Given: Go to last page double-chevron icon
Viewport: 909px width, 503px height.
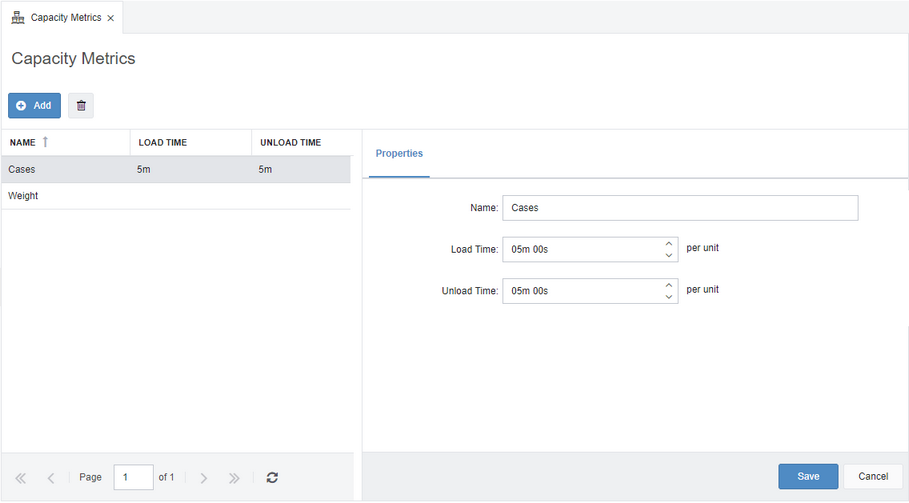Looking at the screenshot, I should coord(234,478).
